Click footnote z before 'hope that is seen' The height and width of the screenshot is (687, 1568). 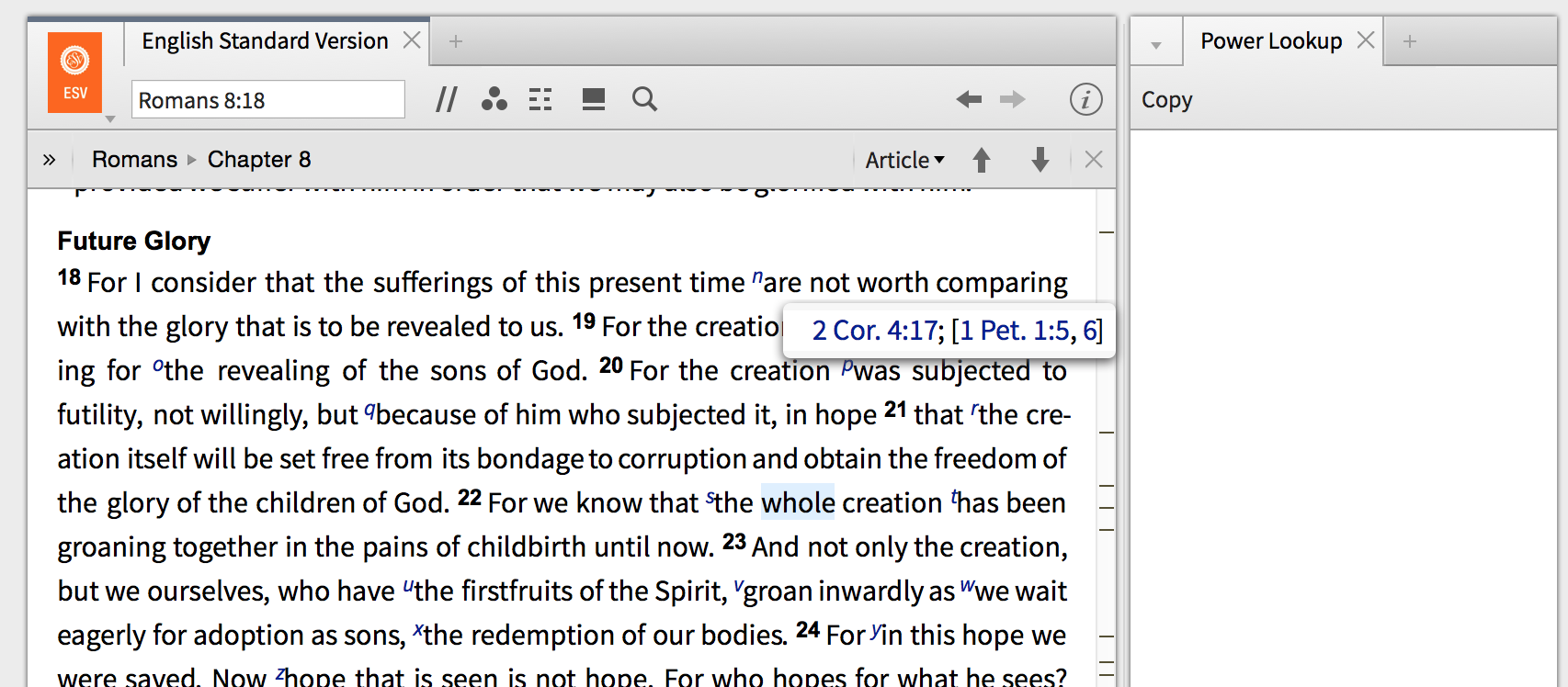[x=279, y=674]
